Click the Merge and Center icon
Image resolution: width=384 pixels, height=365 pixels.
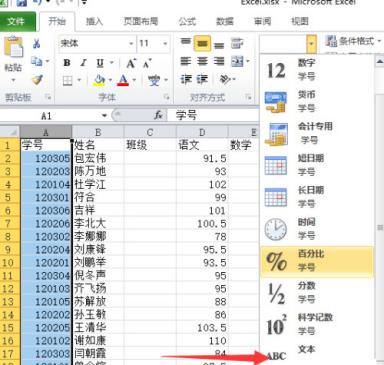click(237, 62)
